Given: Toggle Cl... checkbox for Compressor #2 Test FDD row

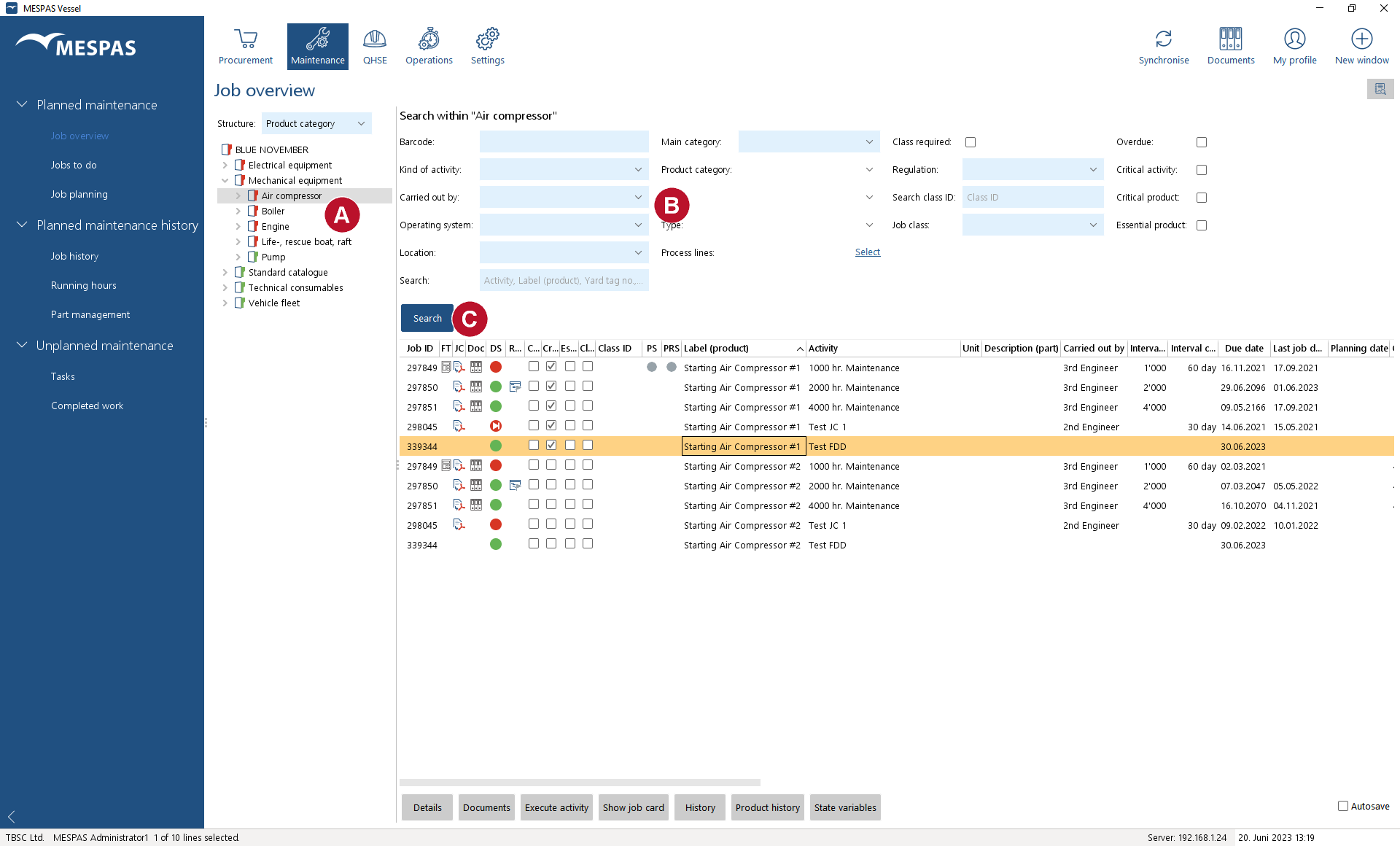Looking at the screenshot, I should pyautogui.click(x=588, y=543).
